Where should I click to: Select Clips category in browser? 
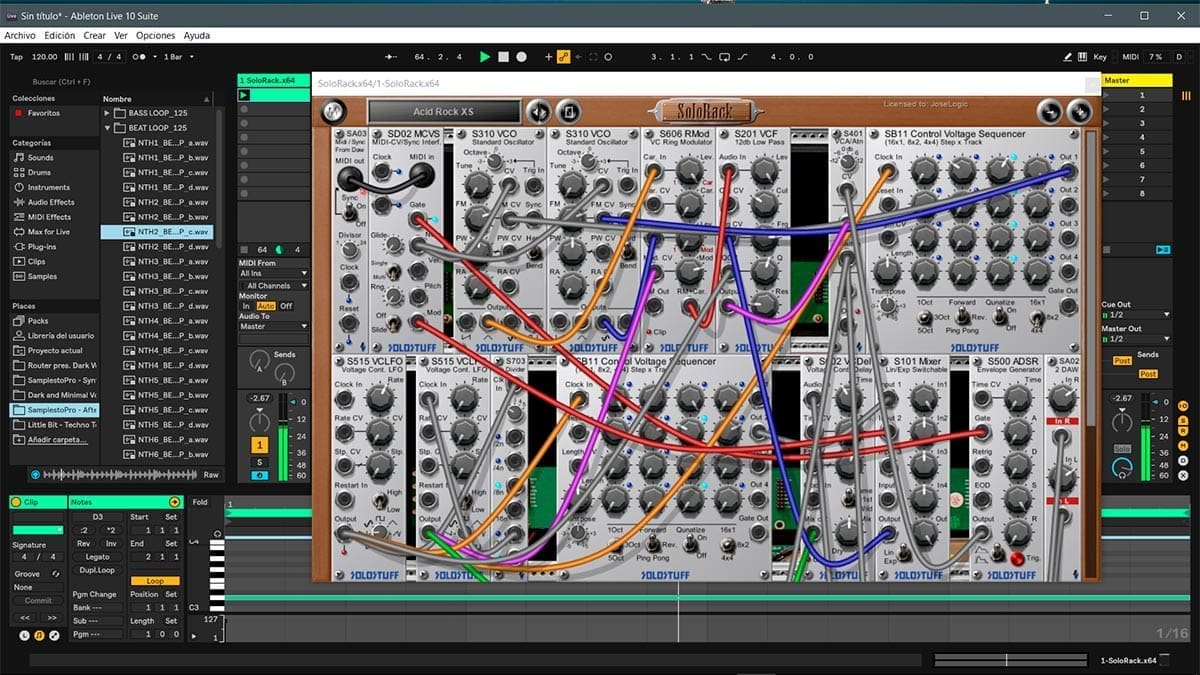[36, 261]
